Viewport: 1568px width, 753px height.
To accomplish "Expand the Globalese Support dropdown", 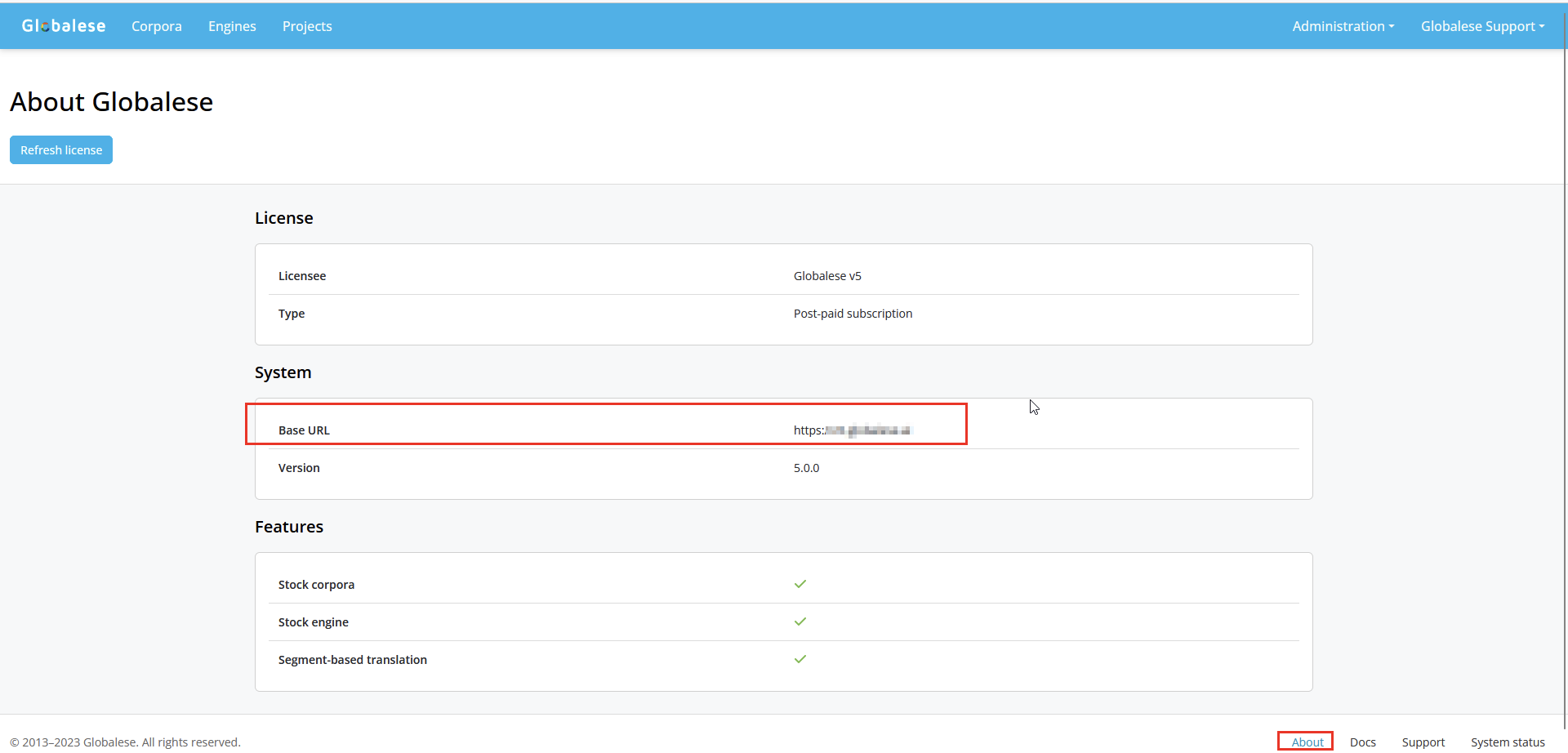I will (1482, 26).
